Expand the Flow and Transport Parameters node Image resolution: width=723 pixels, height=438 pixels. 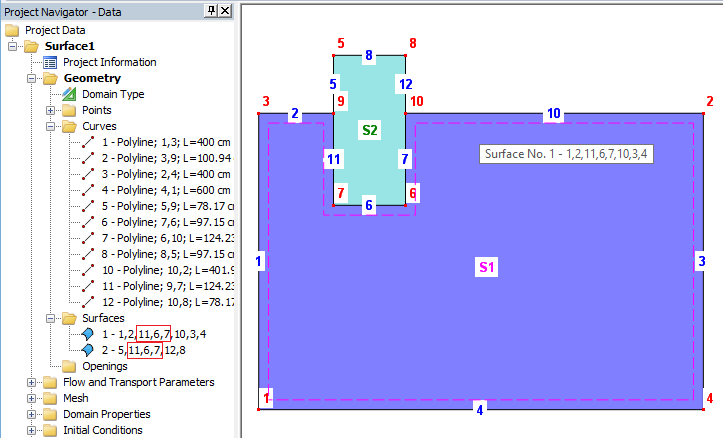31,382
